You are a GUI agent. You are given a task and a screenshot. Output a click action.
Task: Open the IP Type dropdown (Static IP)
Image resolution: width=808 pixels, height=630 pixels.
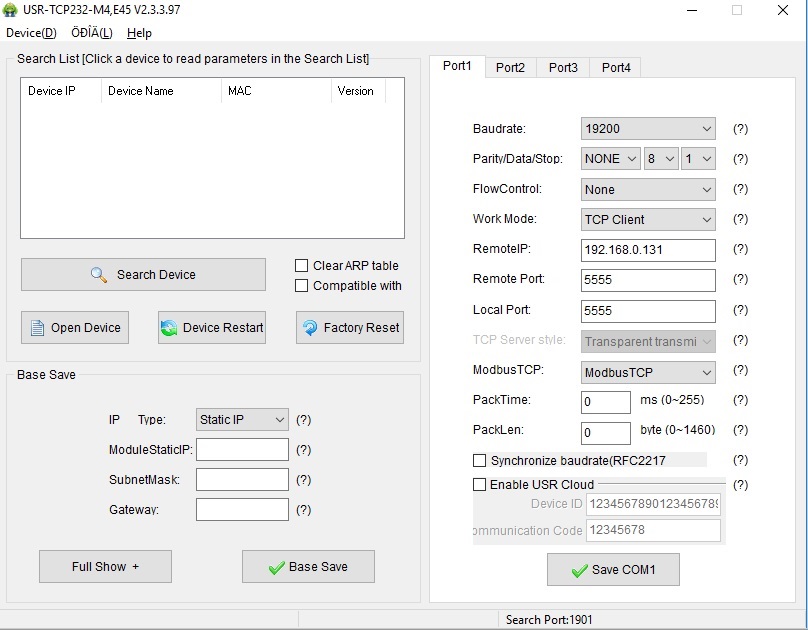pyautogui.click(x=242, y=420)
